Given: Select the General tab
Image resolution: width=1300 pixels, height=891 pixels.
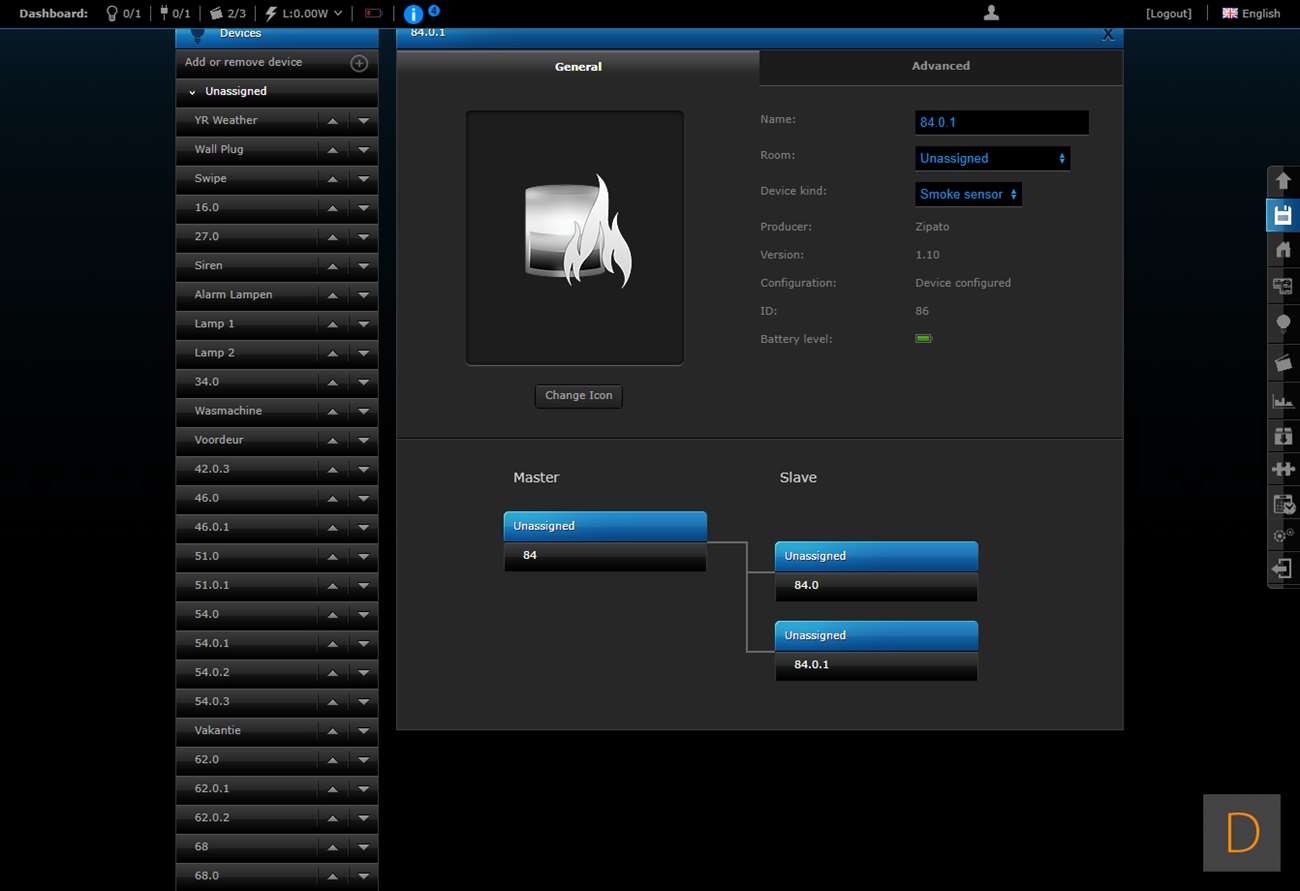Looking at the screenshot, I should point(578,67).
